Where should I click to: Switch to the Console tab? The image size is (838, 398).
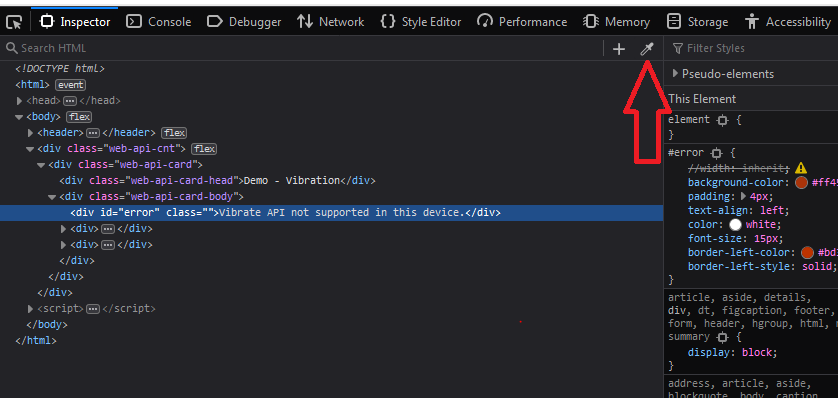[x=159, y=22]
